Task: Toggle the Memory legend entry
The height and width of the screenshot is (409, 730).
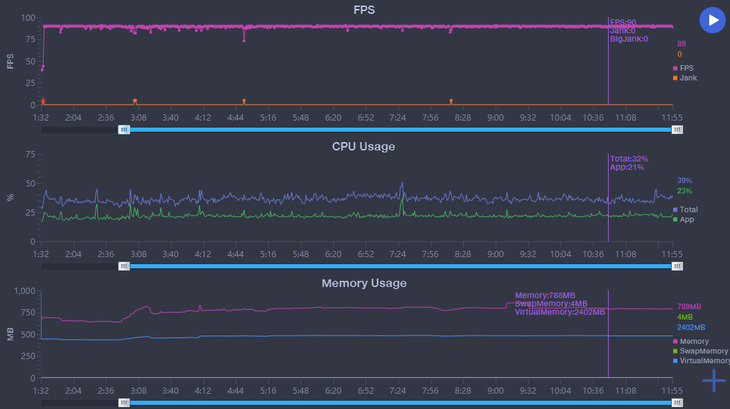Action: click(693, 341)
